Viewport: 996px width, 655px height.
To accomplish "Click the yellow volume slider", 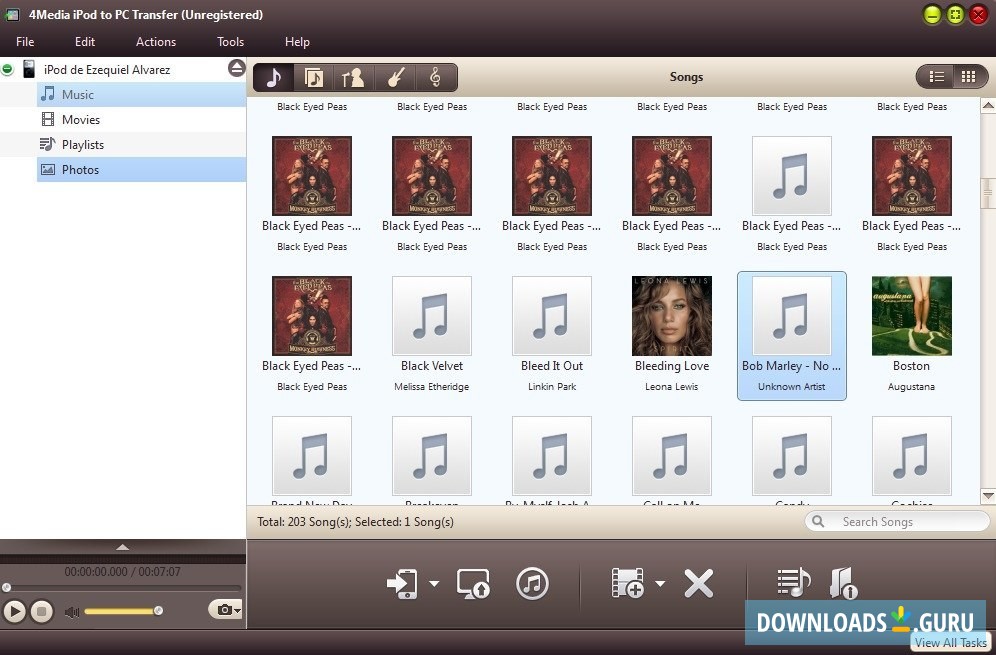I will (x=120, y=611).
